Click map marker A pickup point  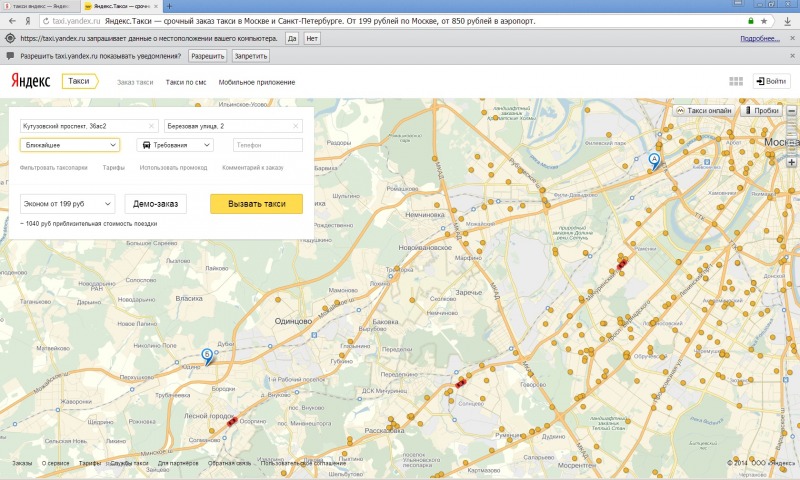[654, 161]
